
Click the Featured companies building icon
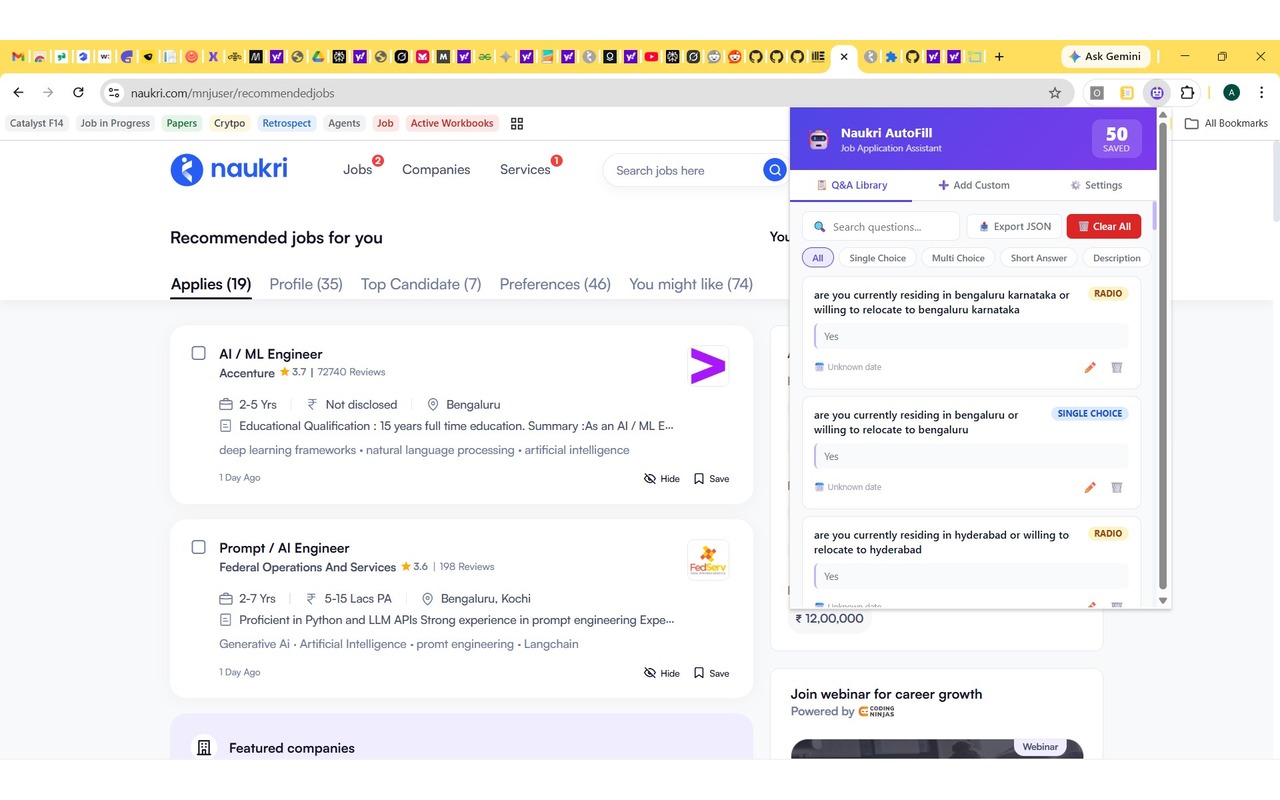(204, 748)
